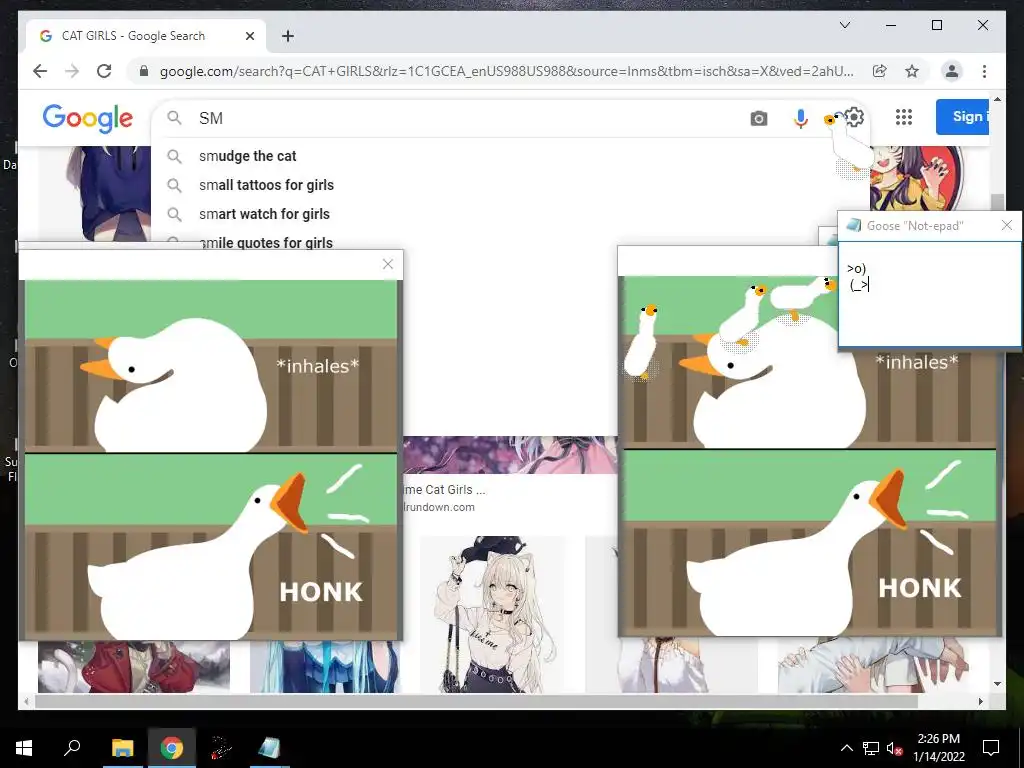The width and height of the screenshot is (1024, 768).
Task: Open the white-haired cat girl image result
Action: (494, 614)
